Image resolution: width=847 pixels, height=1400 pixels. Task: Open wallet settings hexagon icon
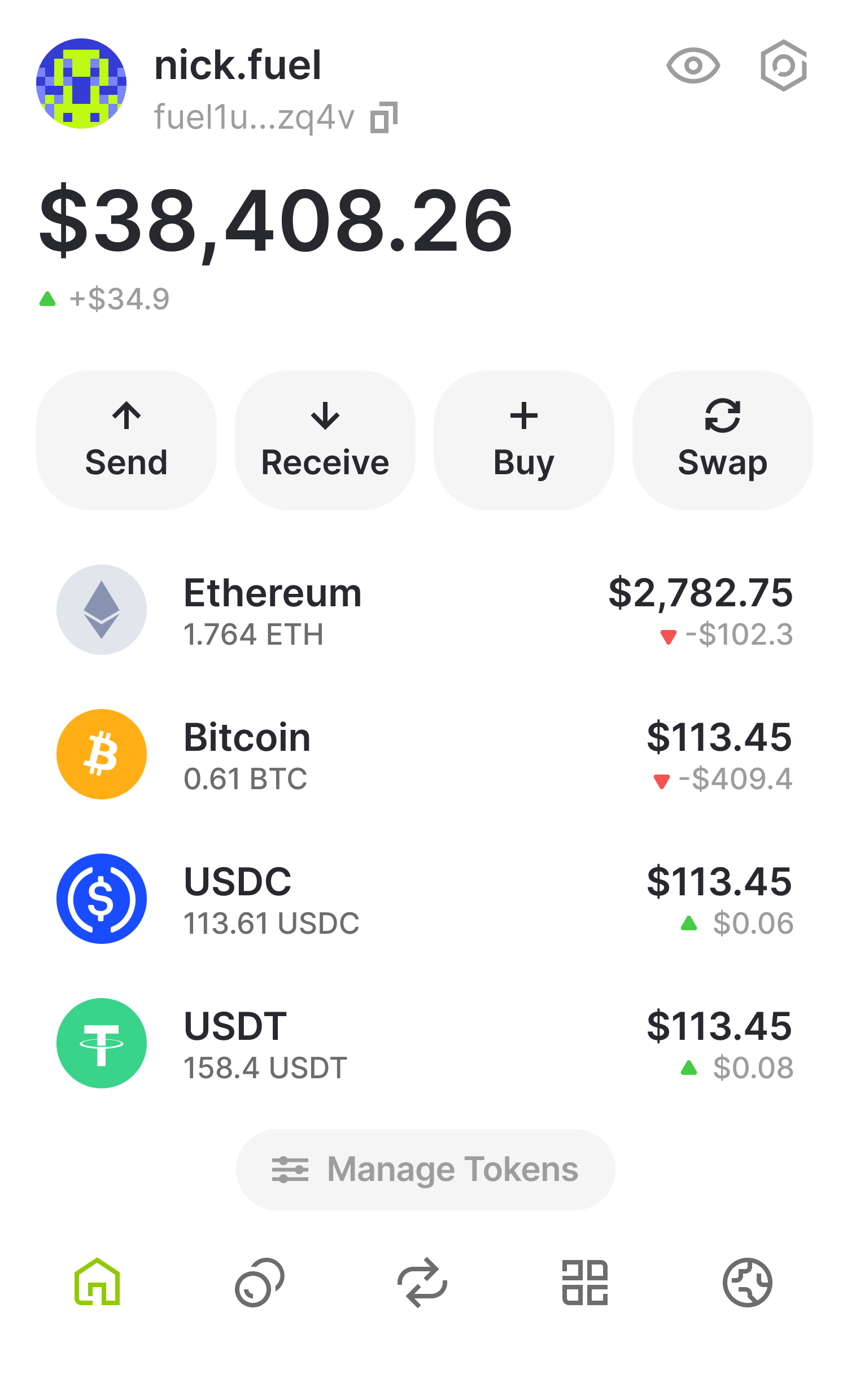point(783,66)
